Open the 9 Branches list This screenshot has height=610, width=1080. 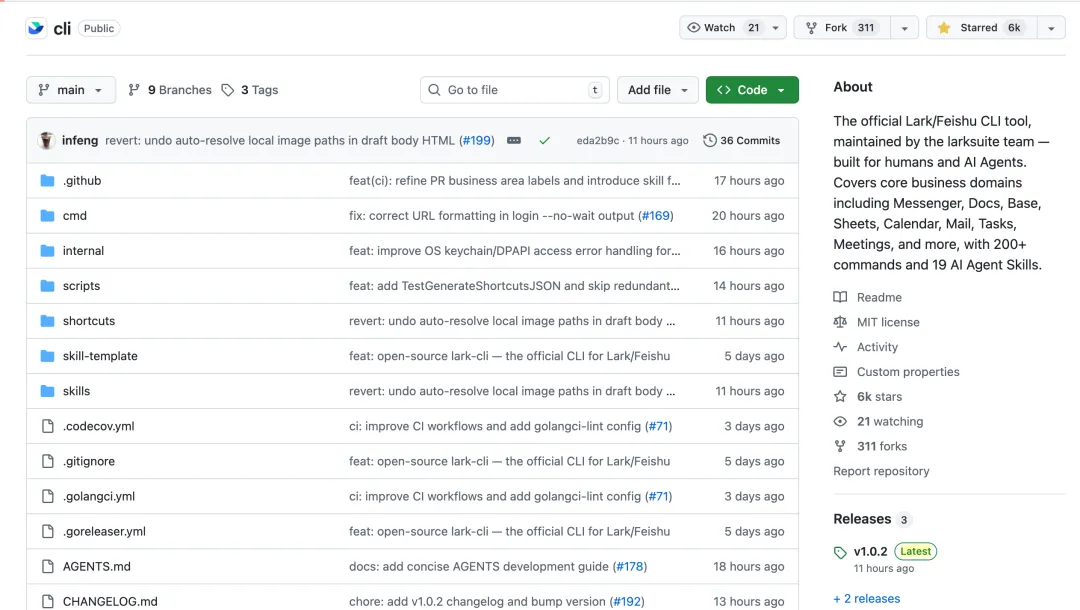(x=170, y=90)
